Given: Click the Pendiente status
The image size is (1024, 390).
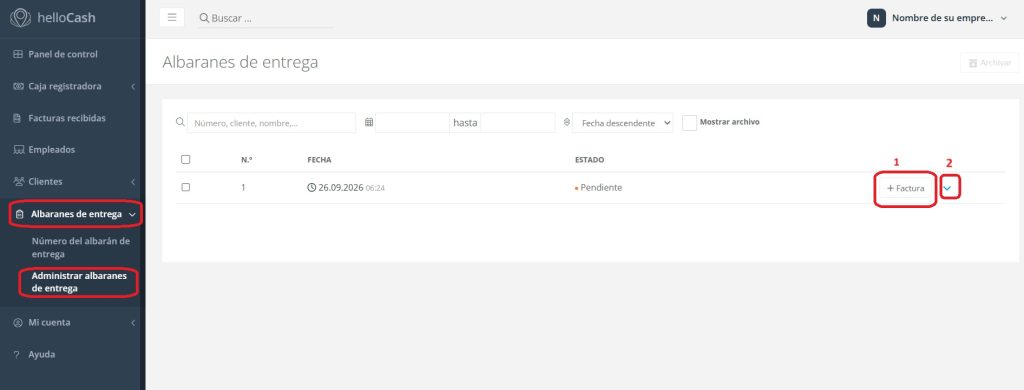Looking at the screenshot, I should coord(601,187).
